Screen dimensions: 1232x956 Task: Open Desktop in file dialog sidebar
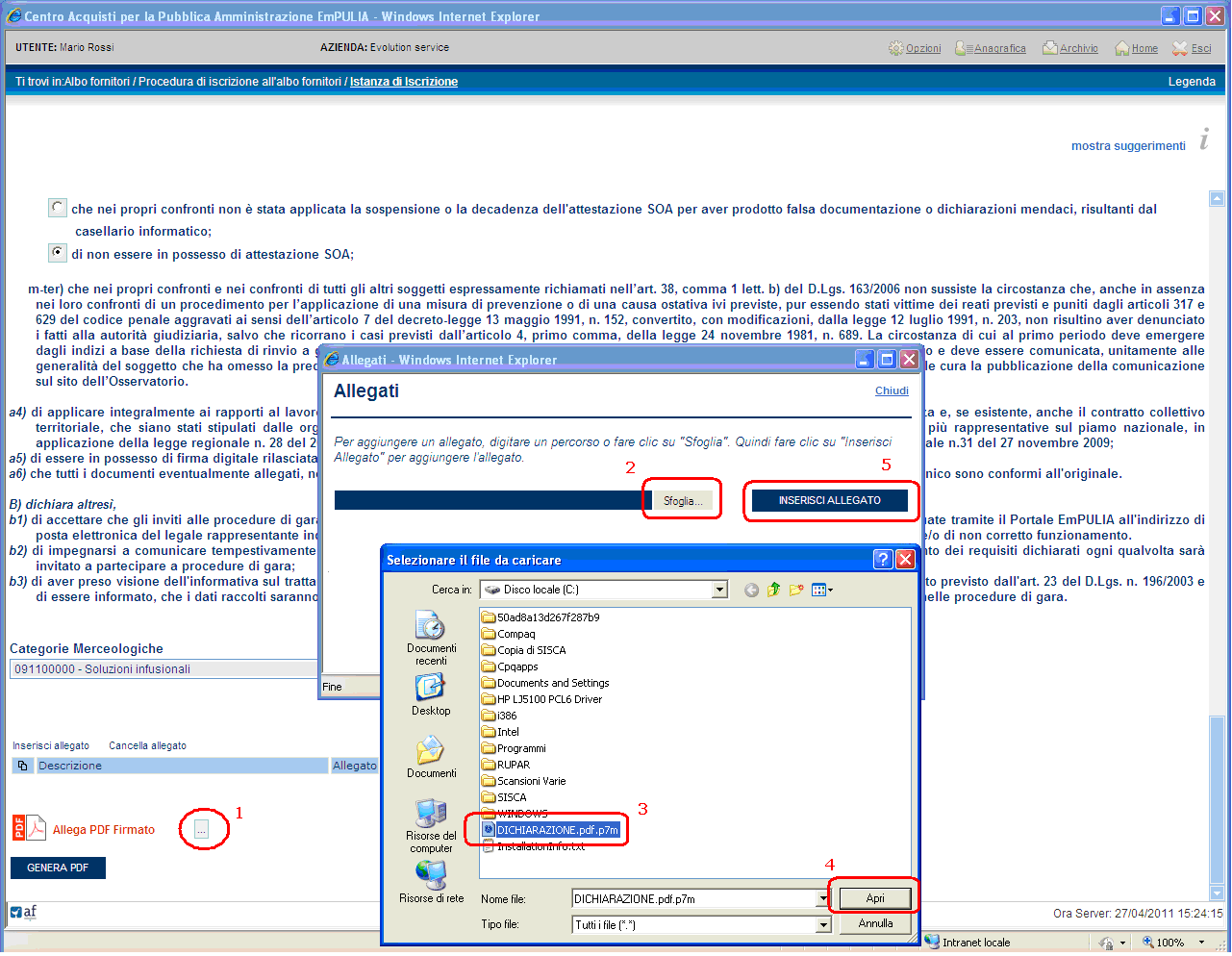click(x=431, y=694)
